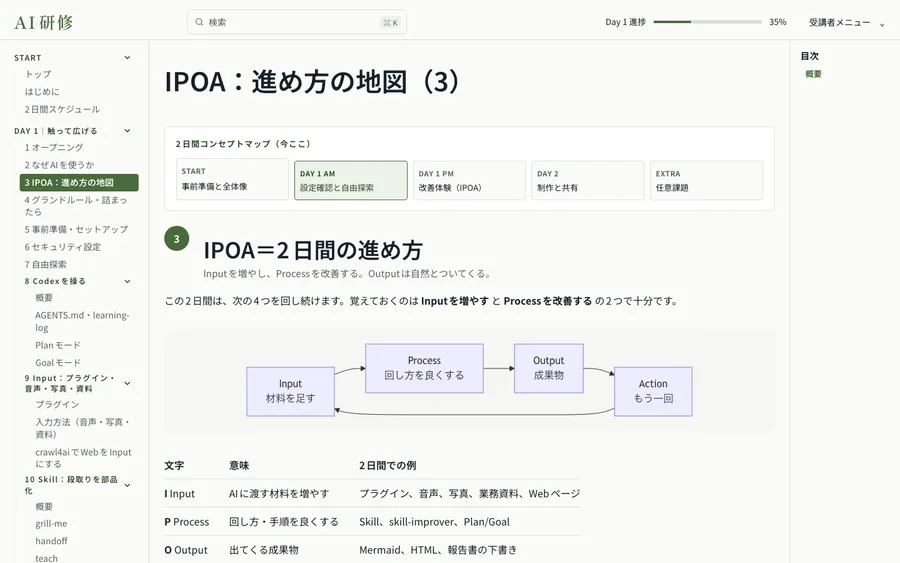
Task: Go to 2 なぜAIを使うか
Action: tap(59, 165)
